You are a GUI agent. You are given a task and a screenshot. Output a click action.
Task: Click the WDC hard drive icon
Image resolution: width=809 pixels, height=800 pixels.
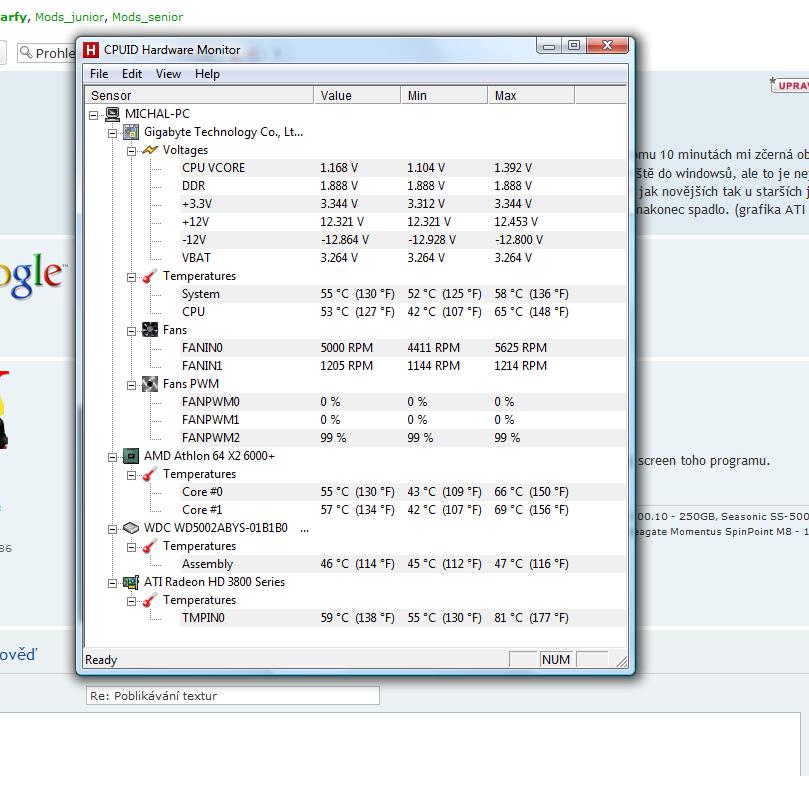click(x=131, y=528)
